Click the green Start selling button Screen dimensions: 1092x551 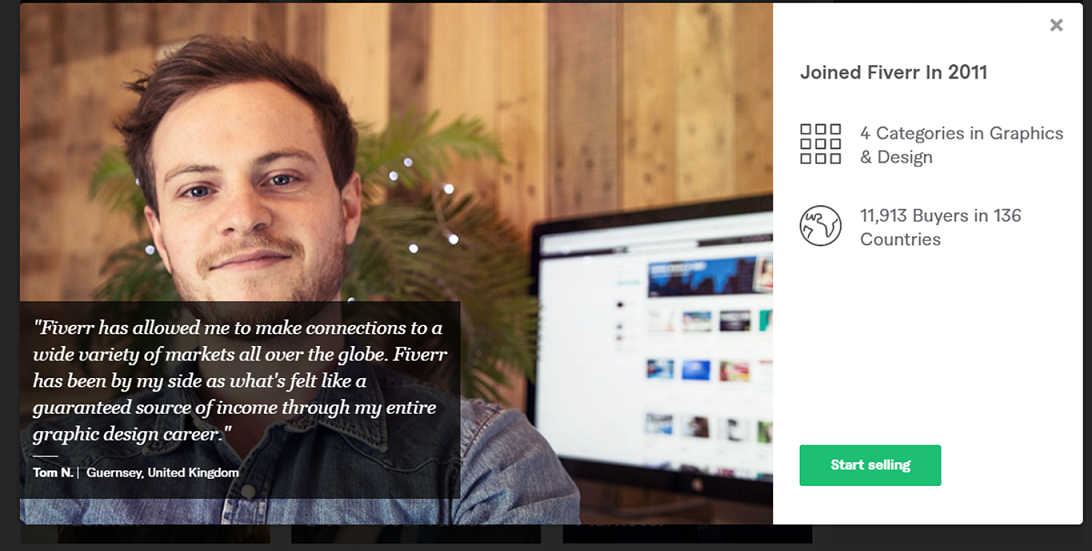point(870,465)
